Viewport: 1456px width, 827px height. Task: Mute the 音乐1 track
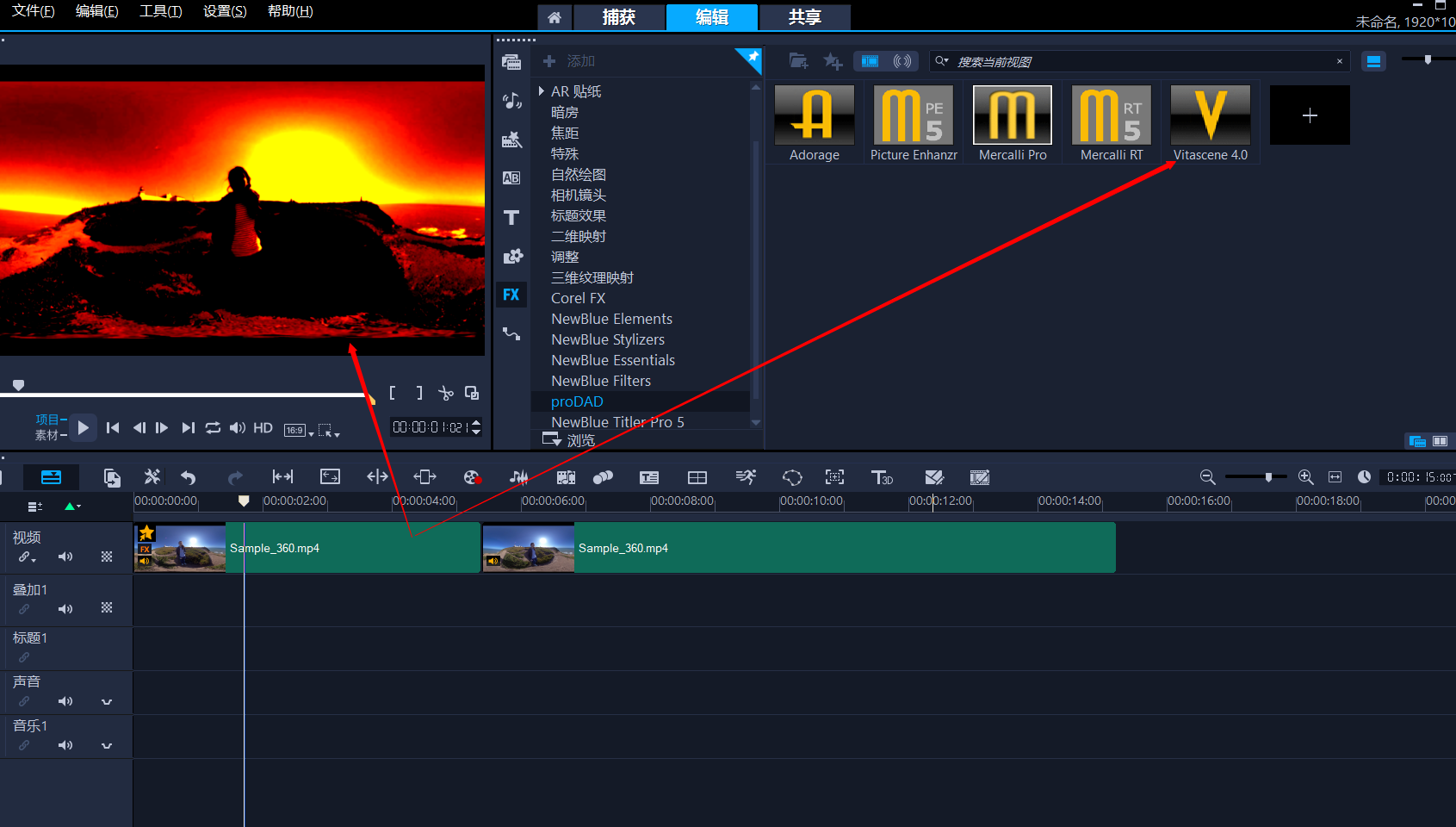[65, 745]
